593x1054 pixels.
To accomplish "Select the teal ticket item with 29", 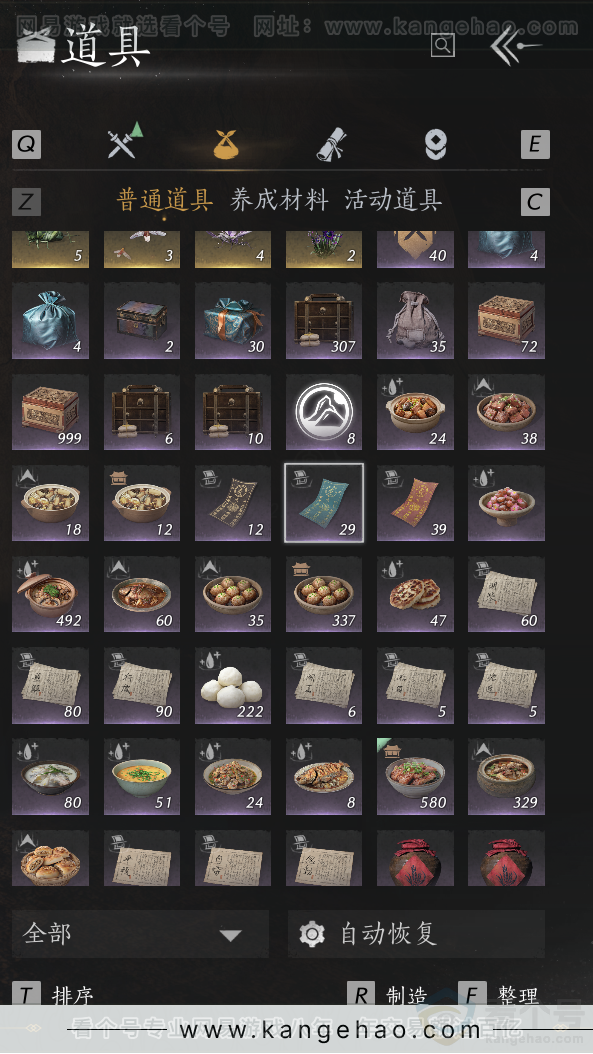I will click(324, 503).
